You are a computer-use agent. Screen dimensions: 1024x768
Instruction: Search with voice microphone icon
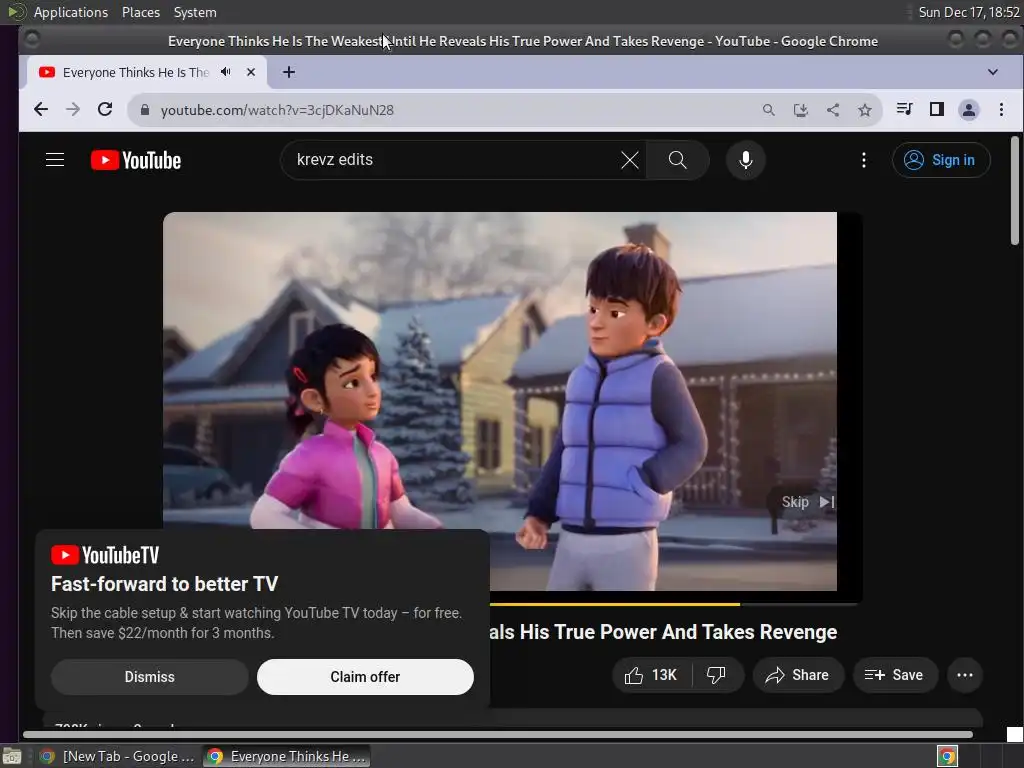coord(746,160)
